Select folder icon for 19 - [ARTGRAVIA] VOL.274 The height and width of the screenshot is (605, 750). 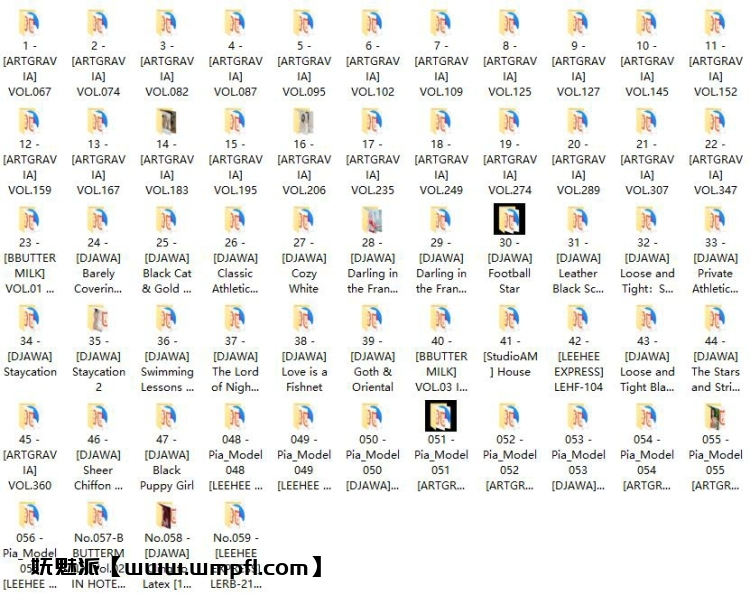(509, 121)
